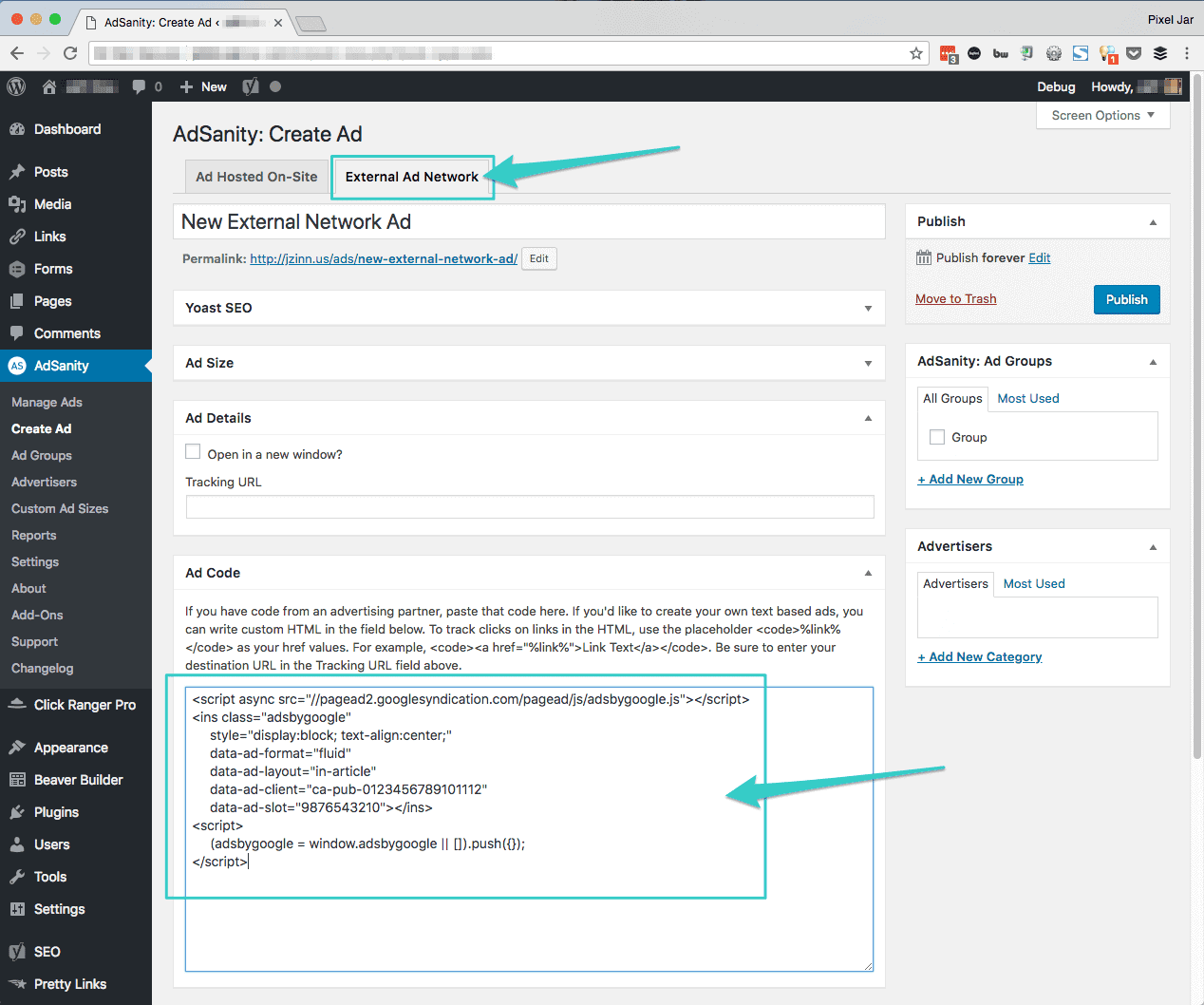Tick the Open in a new window checkbox
This screenshot has height=1005, width=1204.
click(193, 452)
